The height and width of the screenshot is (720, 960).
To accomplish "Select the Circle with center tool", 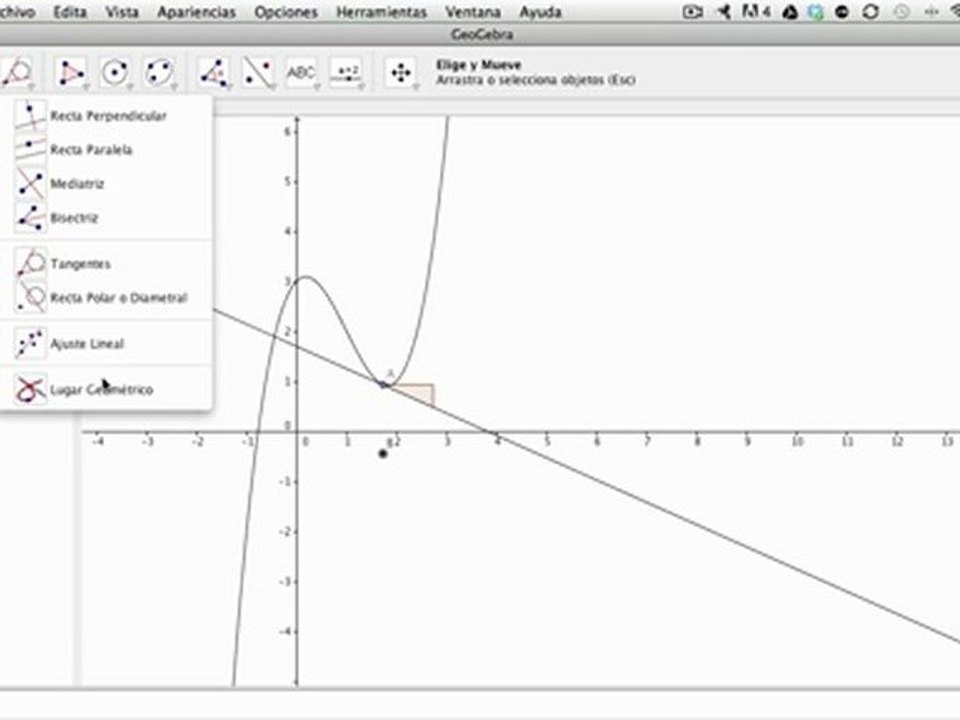I will (x=114, y=73).
